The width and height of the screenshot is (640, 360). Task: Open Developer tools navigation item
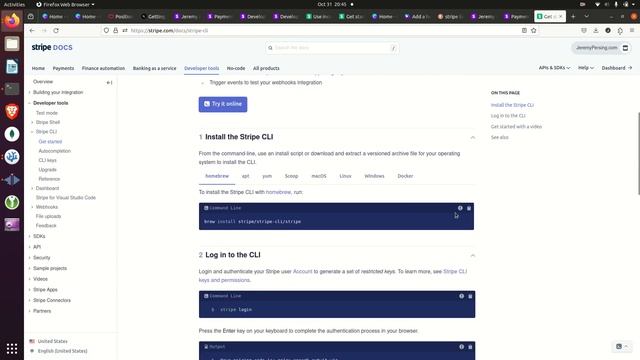tap(202, 68)
